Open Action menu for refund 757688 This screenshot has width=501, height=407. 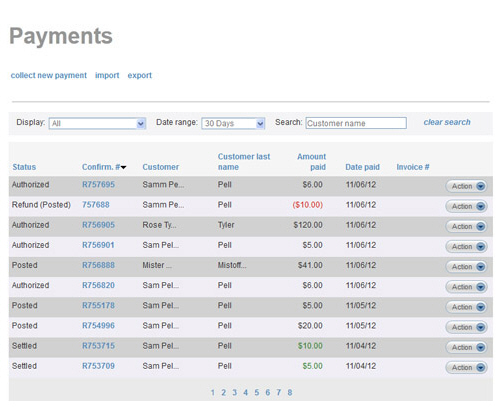tap(466, 206)
